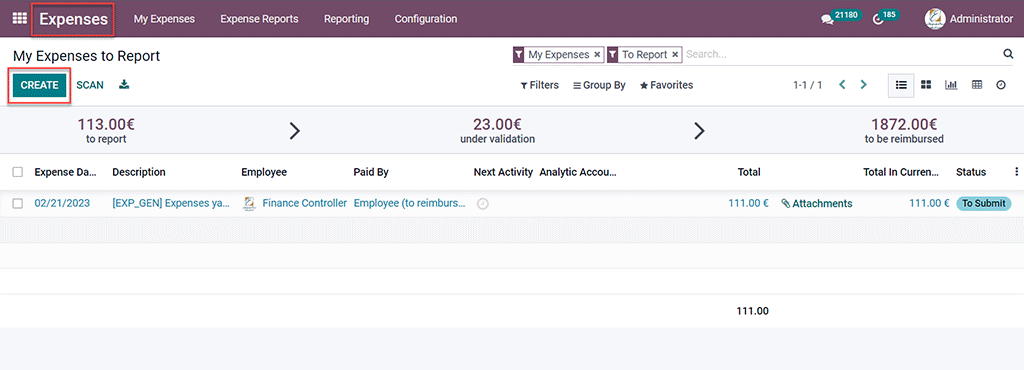
Task: Open the [EXP_GEN] Expenses description cell
Action: pos(171,204)
